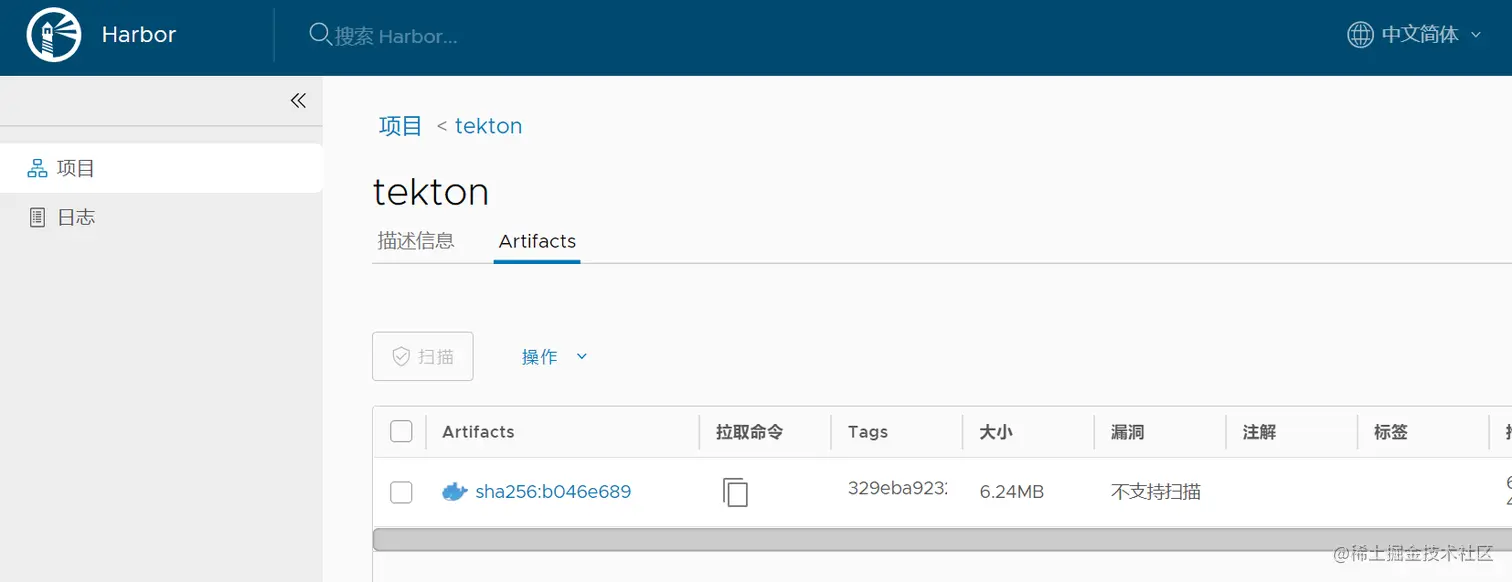The height and width of the screenshot is (582, 1512).
Task: Click the 329eba923 tag cell
Action: pos(897,489)
